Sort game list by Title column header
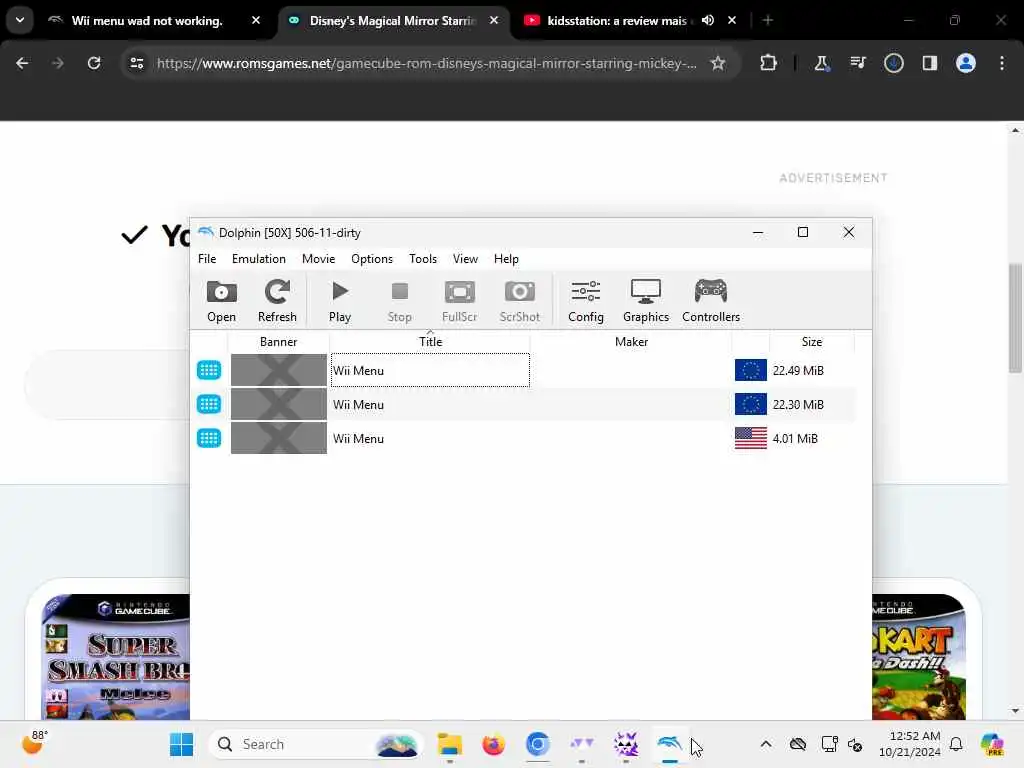 click(x=430, y=342)
